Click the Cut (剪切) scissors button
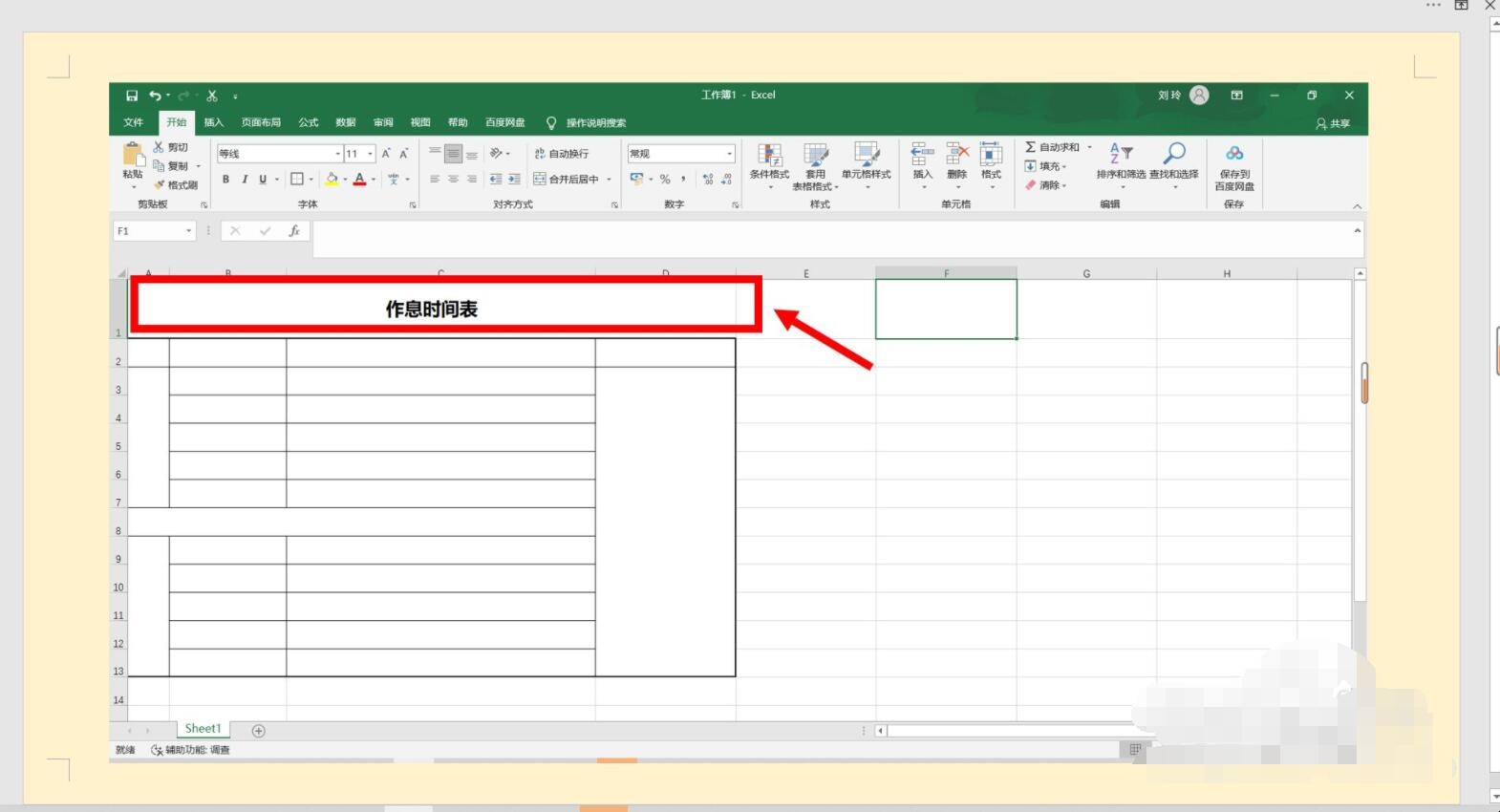Screen dimensions: 1500x812 (x=170, y=147)
